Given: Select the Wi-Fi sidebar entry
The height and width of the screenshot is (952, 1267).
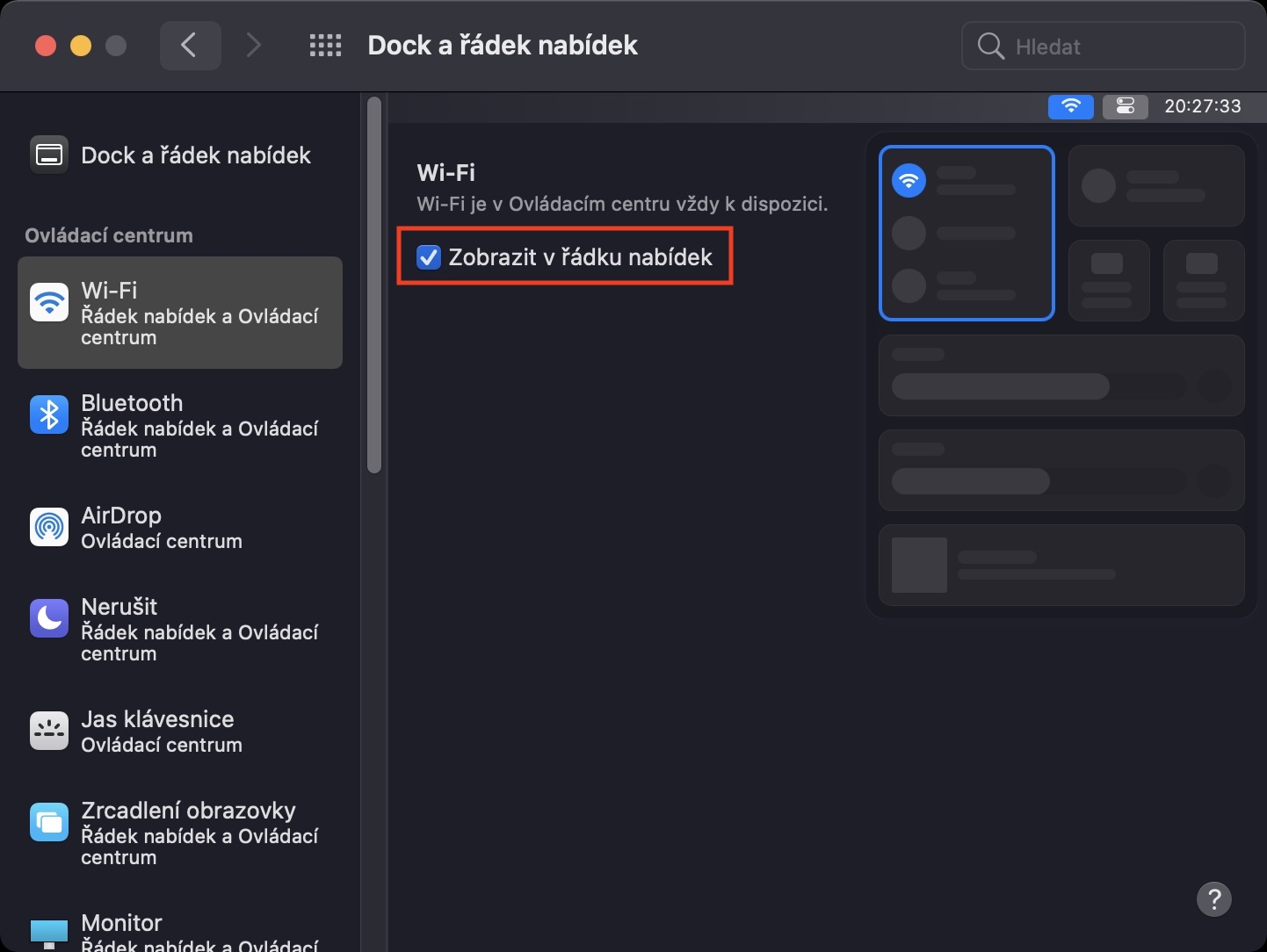Looking at the screenshot, I should 180,313.
